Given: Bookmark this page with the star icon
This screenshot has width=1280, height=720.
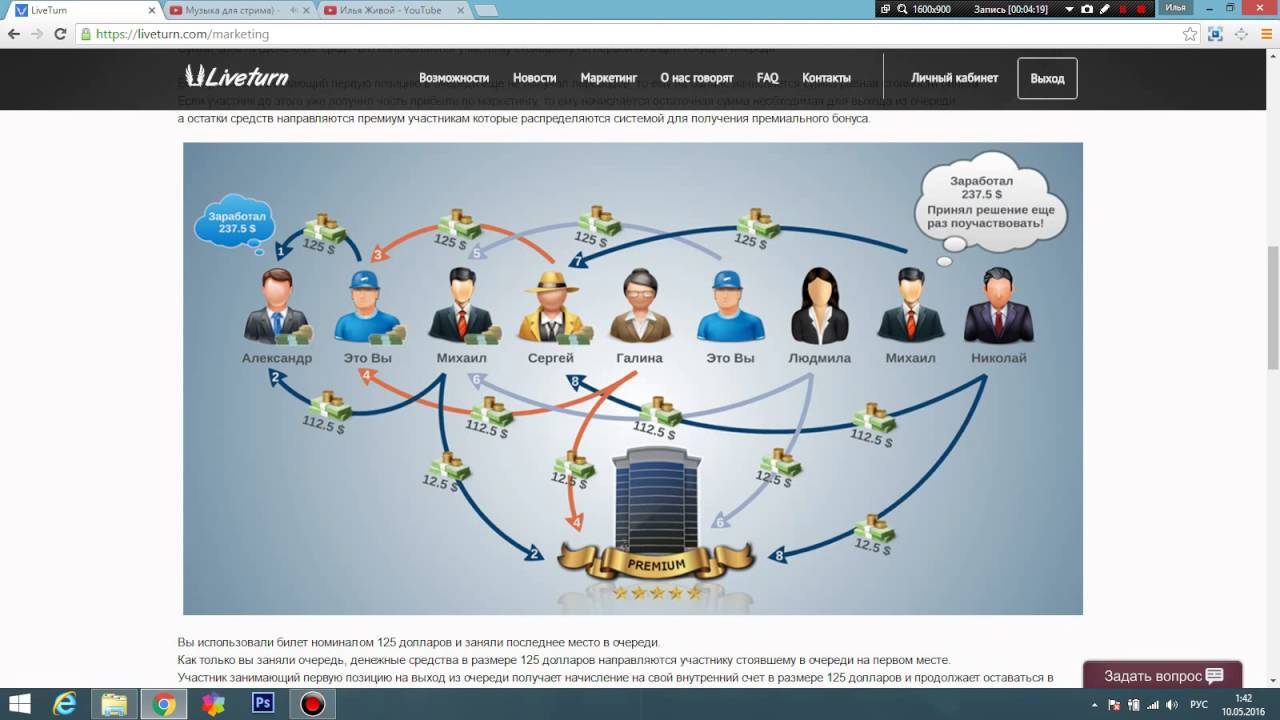Looking at the screenshot, I should (1190, 33).
